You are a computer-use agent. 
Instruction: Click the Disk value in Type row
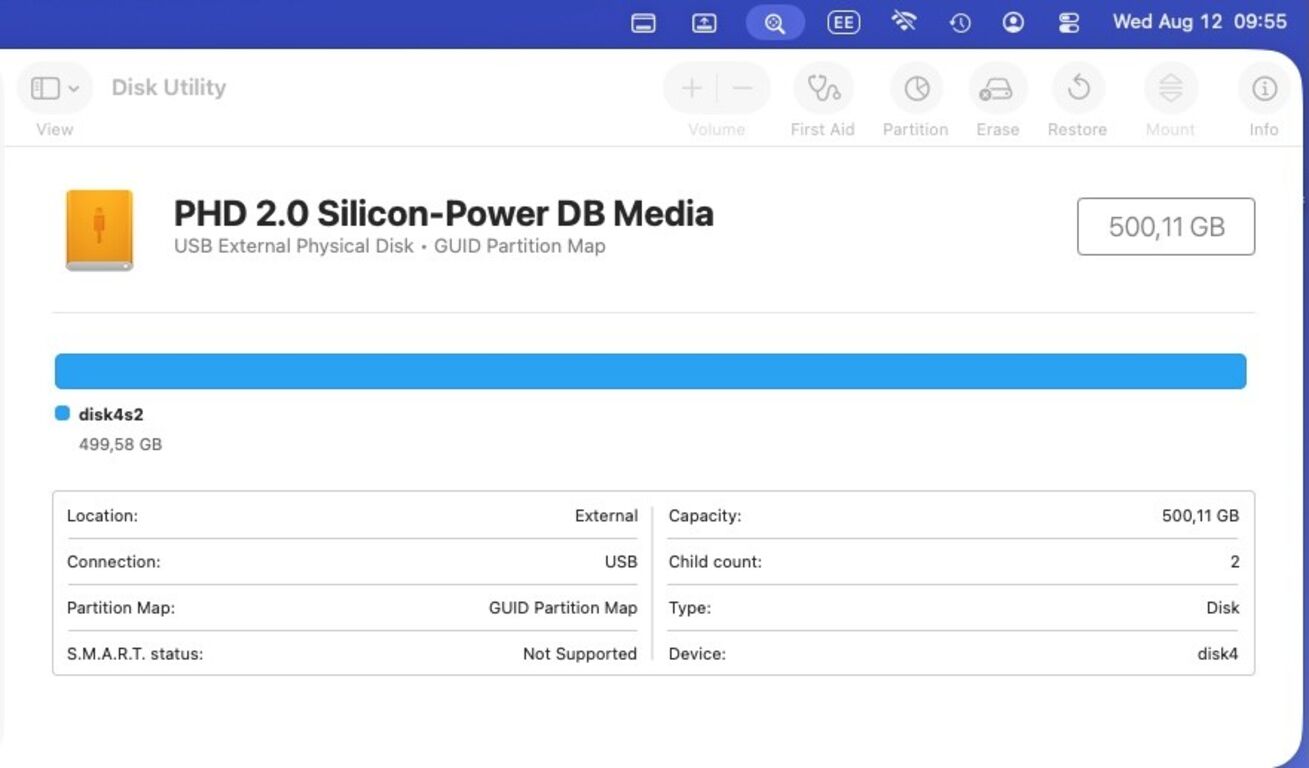(x=1223, y=608)
